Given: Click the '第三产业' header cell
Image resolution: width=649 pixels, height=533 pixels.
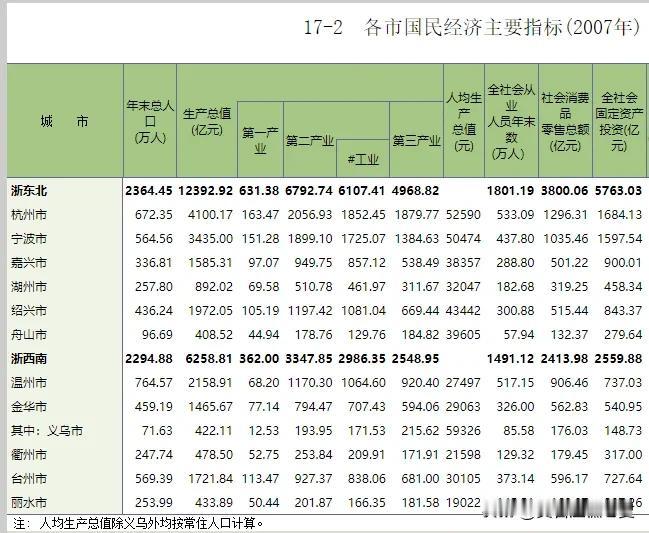Looking at the screenshot, I should [416, 141].
